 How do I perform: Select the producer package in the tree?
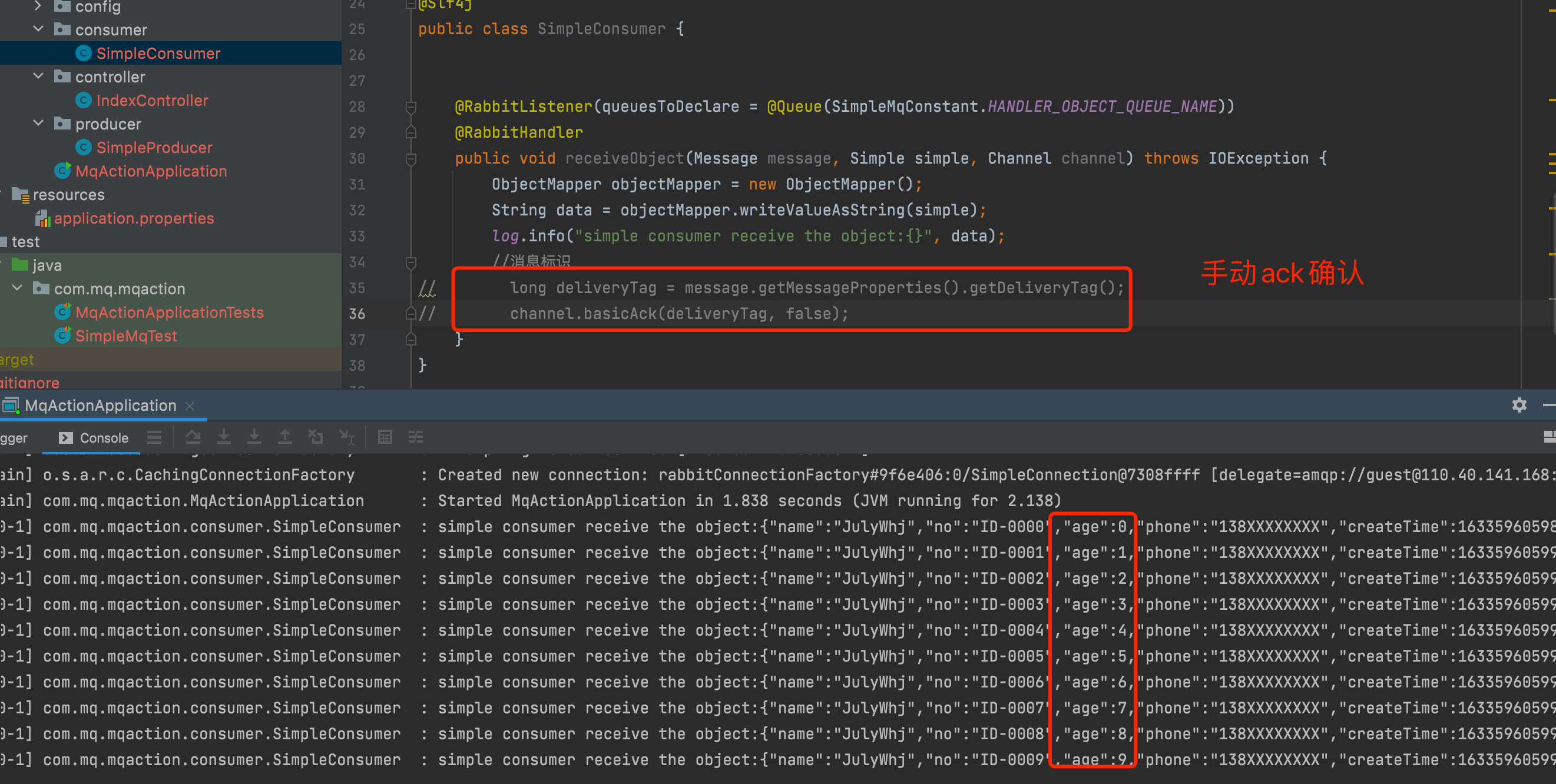tap(108, 124)
